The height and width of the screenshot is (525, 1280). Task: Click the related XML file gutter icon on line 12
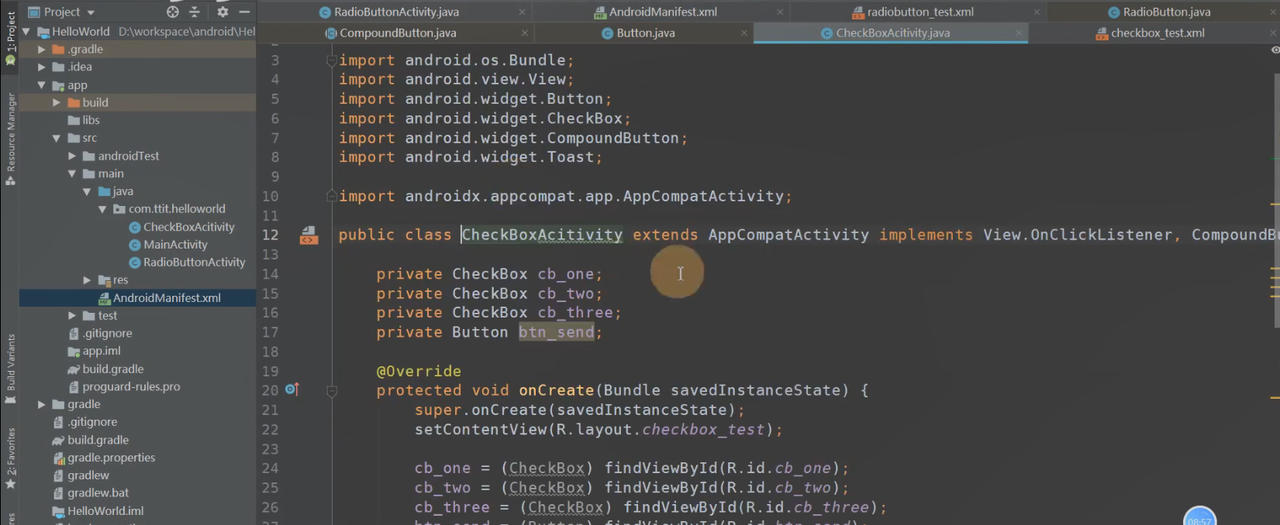coord(309,236)
